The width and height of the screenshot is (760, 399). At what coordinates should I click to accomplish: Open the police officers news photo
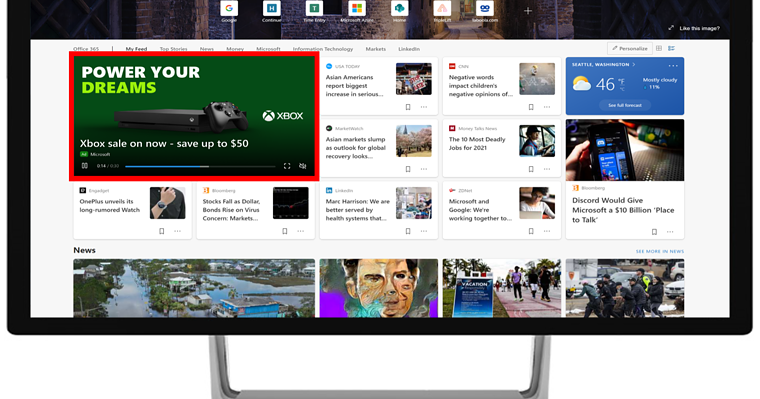625,288
